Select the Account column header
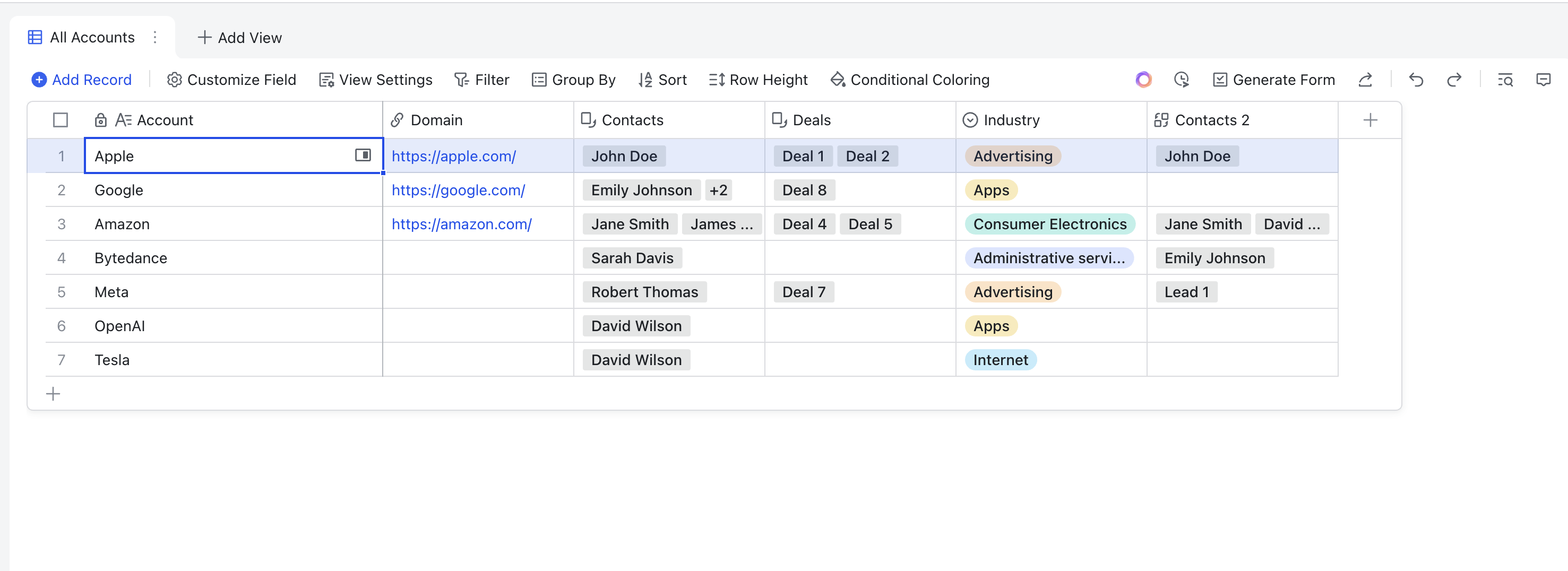The image size is (1568, 571). pyautogui.click(x=233, y=120)
